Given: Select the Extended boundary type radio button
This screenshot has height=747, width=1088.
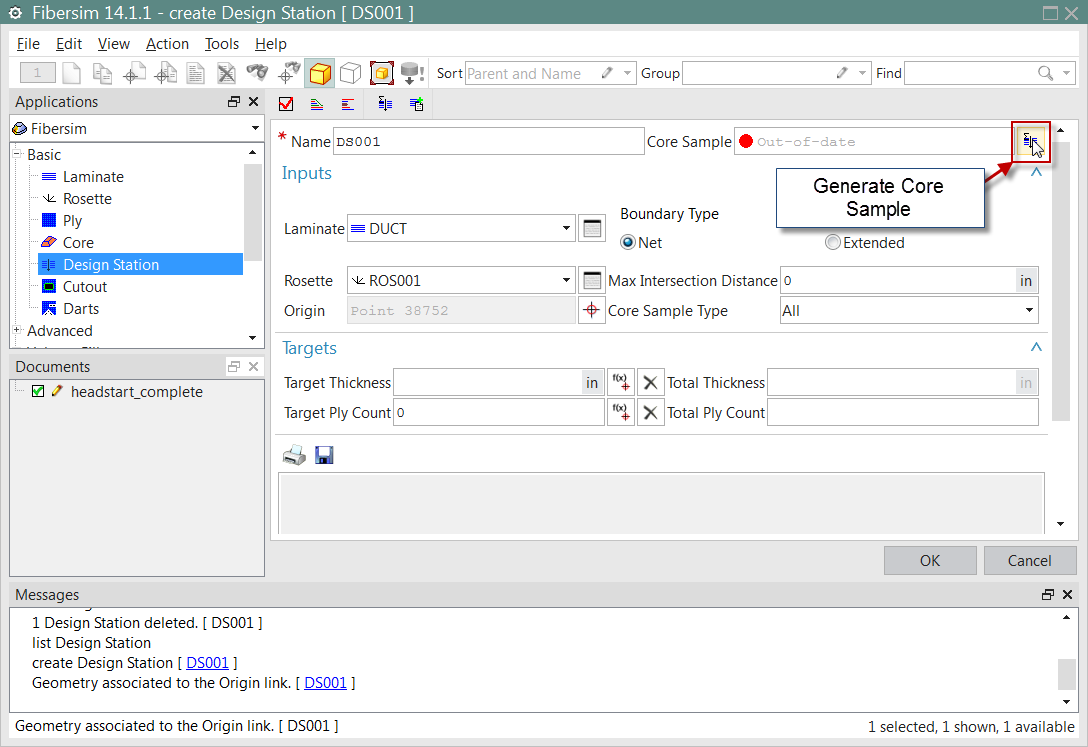Looking at the screenshot, I should point(832,243).
